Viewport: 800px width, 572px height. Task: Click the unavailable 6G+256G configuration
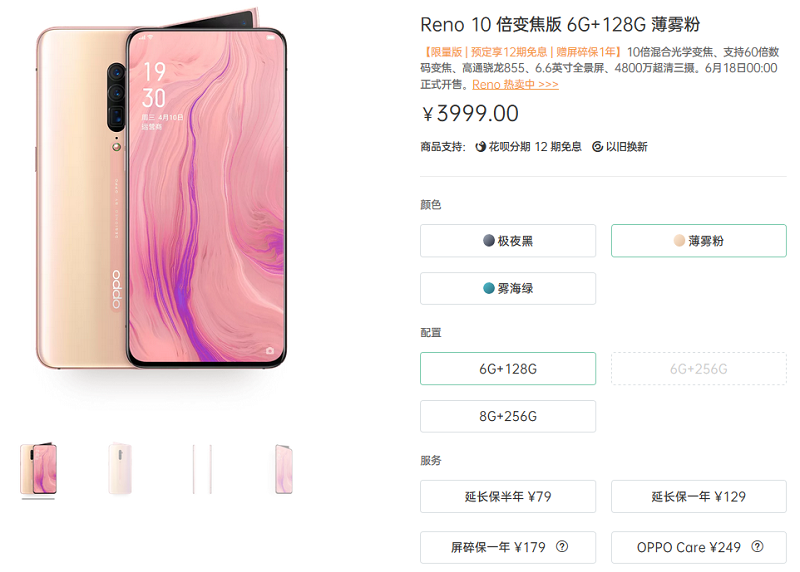coord(698,368)
